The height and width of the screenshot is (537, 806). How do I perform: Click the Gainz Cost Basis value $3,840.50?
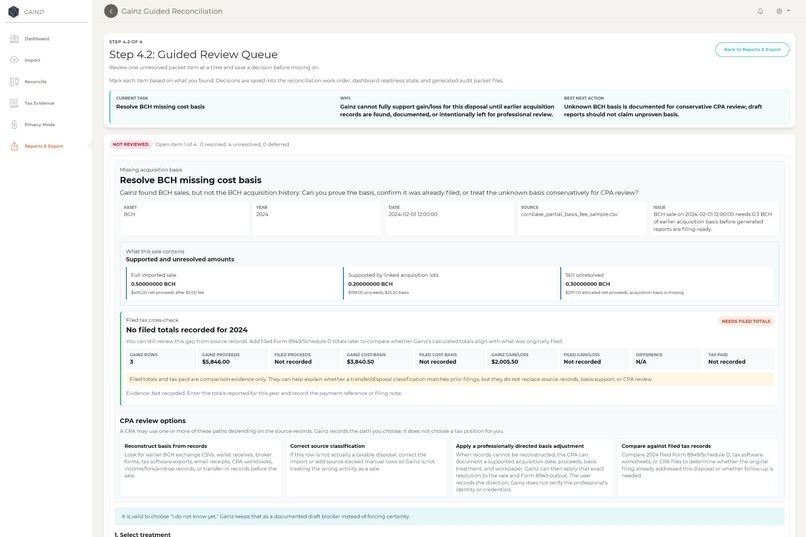pyautogui.click(x=360, y=362)
